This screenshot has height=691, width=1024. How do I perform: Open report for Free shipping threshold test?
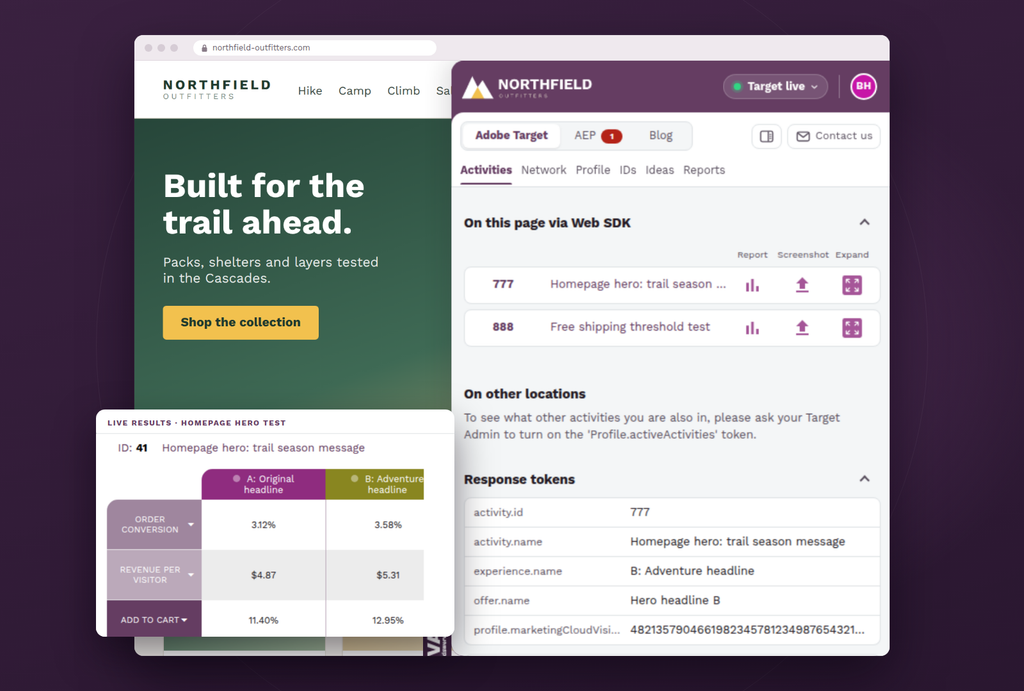752,328
